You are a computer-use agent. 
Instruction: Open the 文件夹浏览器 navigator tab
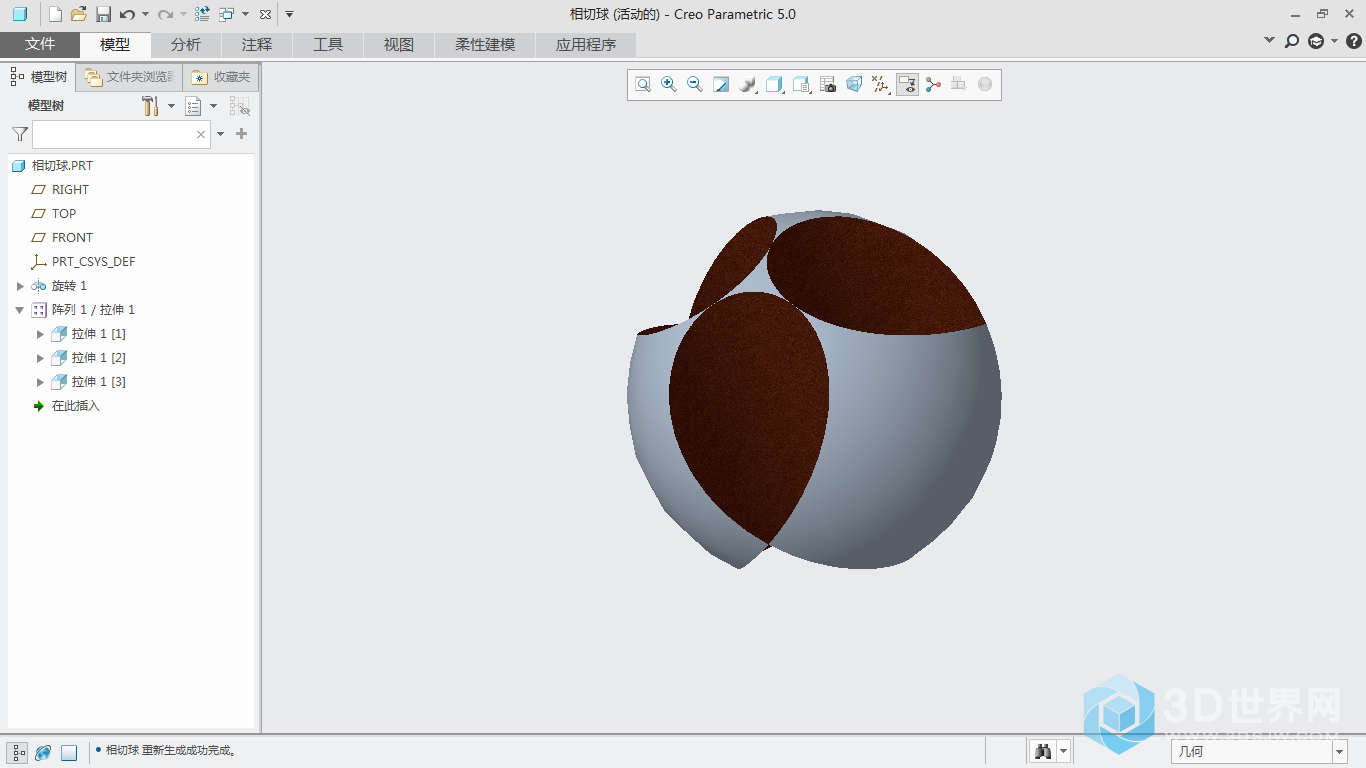point(130,77)
